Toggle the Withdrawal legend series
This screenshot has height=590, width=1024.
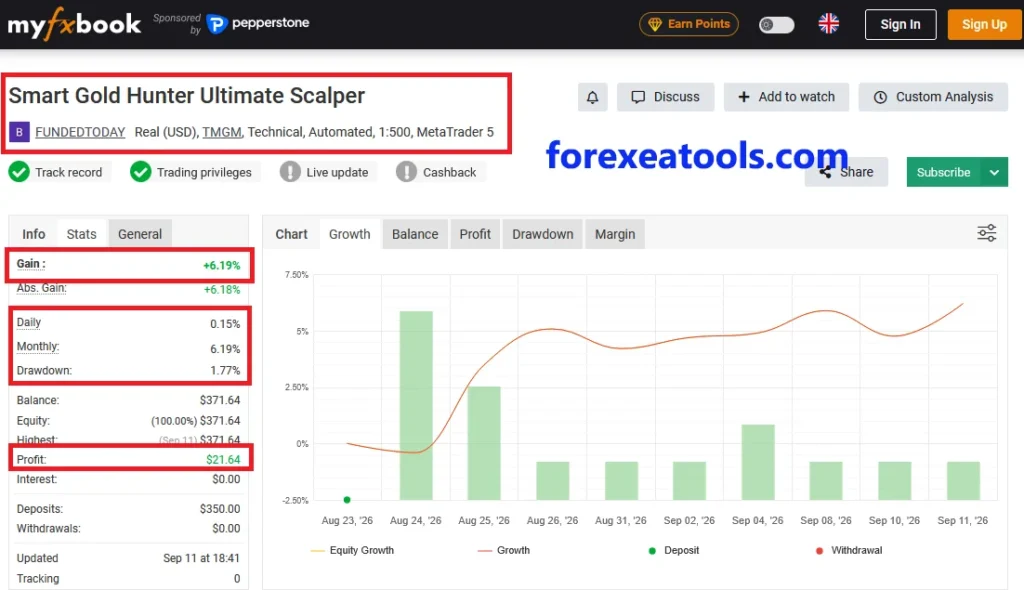coord(849,550)
